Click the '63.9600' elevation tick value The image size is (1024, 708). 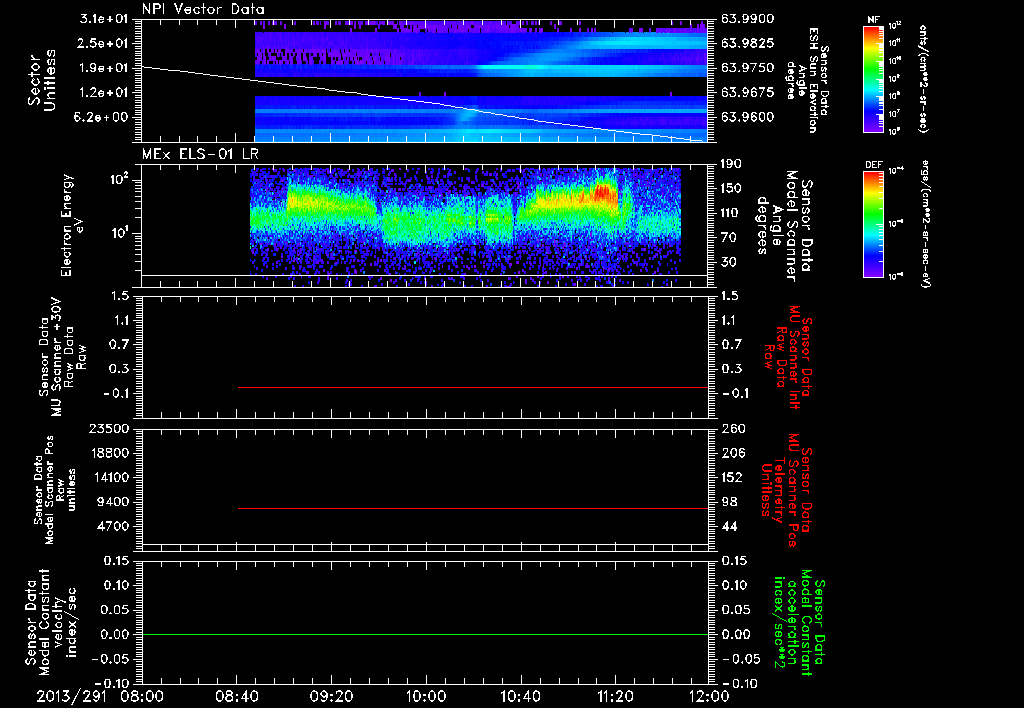point(748,118)
